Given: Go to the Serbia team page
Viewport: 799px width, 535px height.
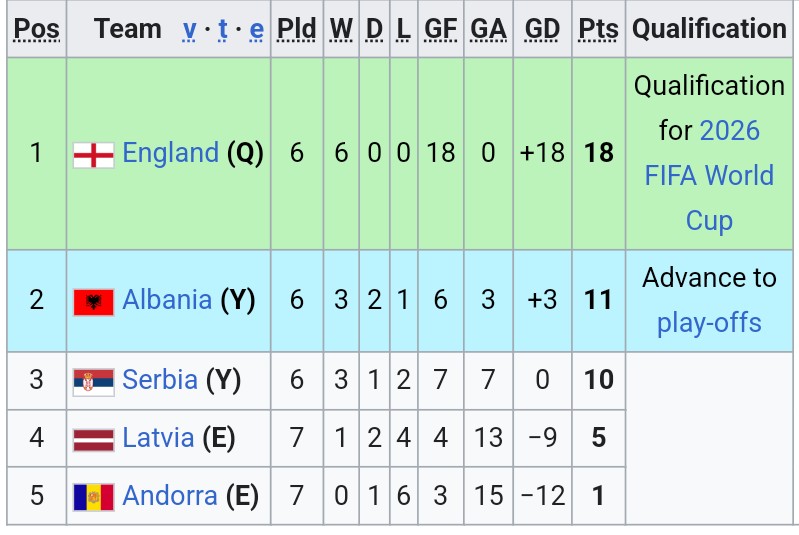Looking at the screenshot, I should point(160,380).
